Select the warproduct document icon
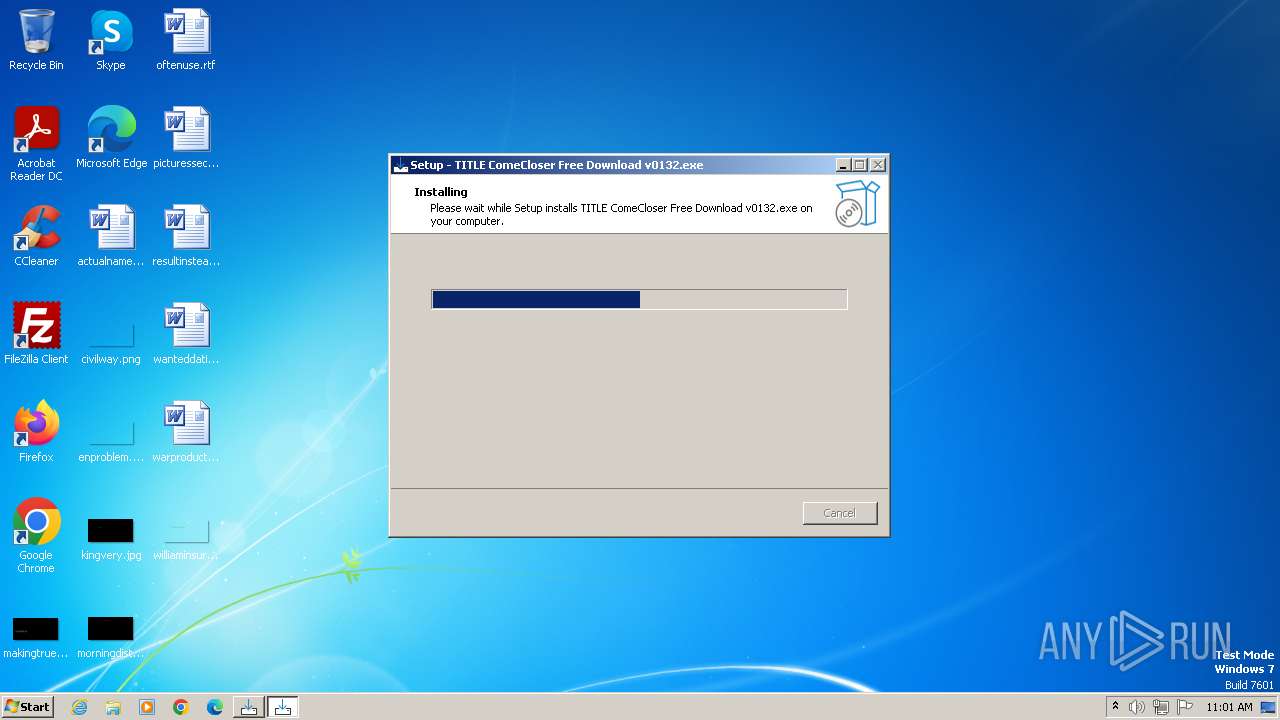Screen dimensions: 1280x720 186,432
